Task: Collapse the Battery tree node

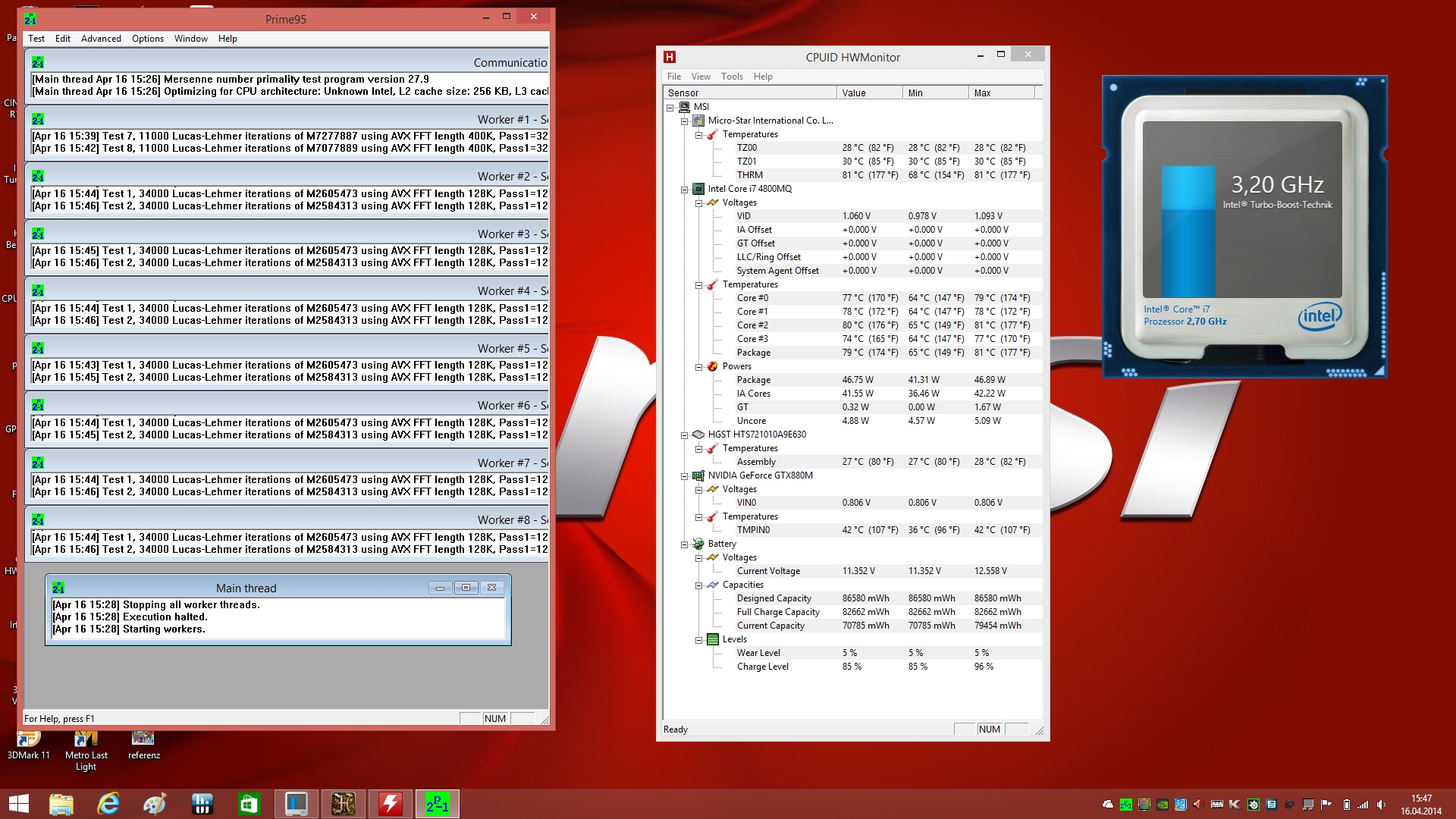Action: 684,544
